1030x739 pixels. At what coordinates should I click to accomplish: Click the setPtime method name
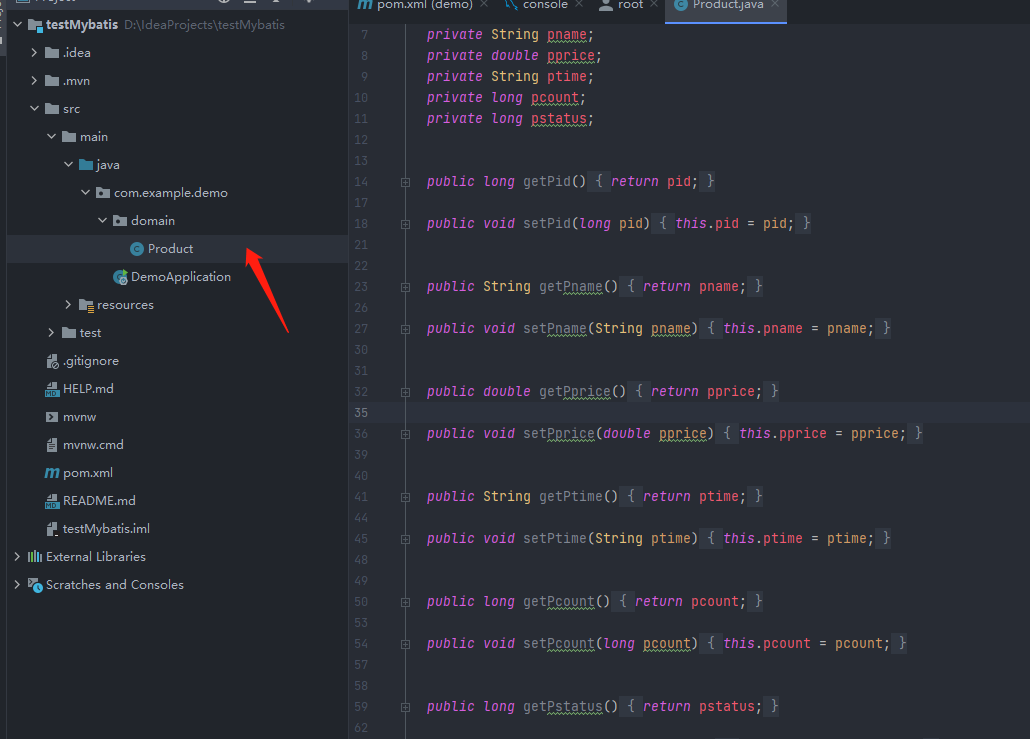pyautogui.click(x=554, y=539)
